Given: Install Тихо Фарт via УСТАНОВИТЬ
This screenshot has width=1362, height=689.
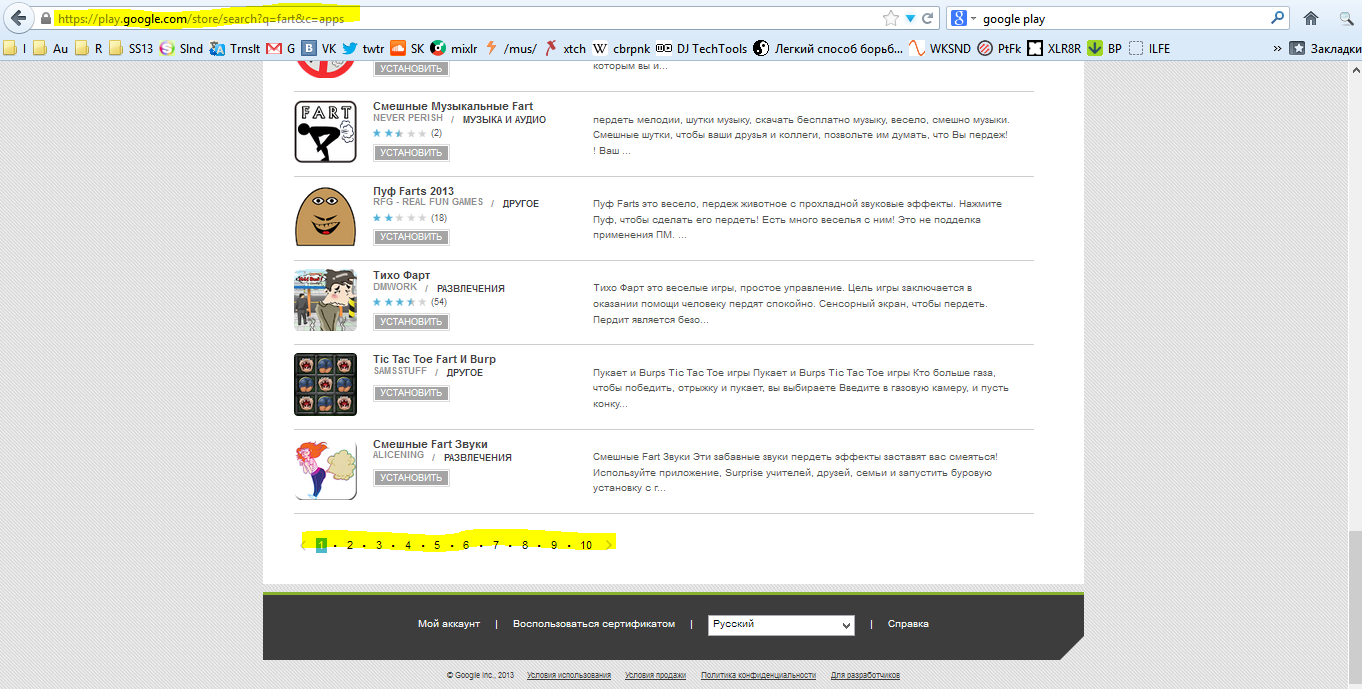Looking at the screenshot, I should [x=411, y=322].
